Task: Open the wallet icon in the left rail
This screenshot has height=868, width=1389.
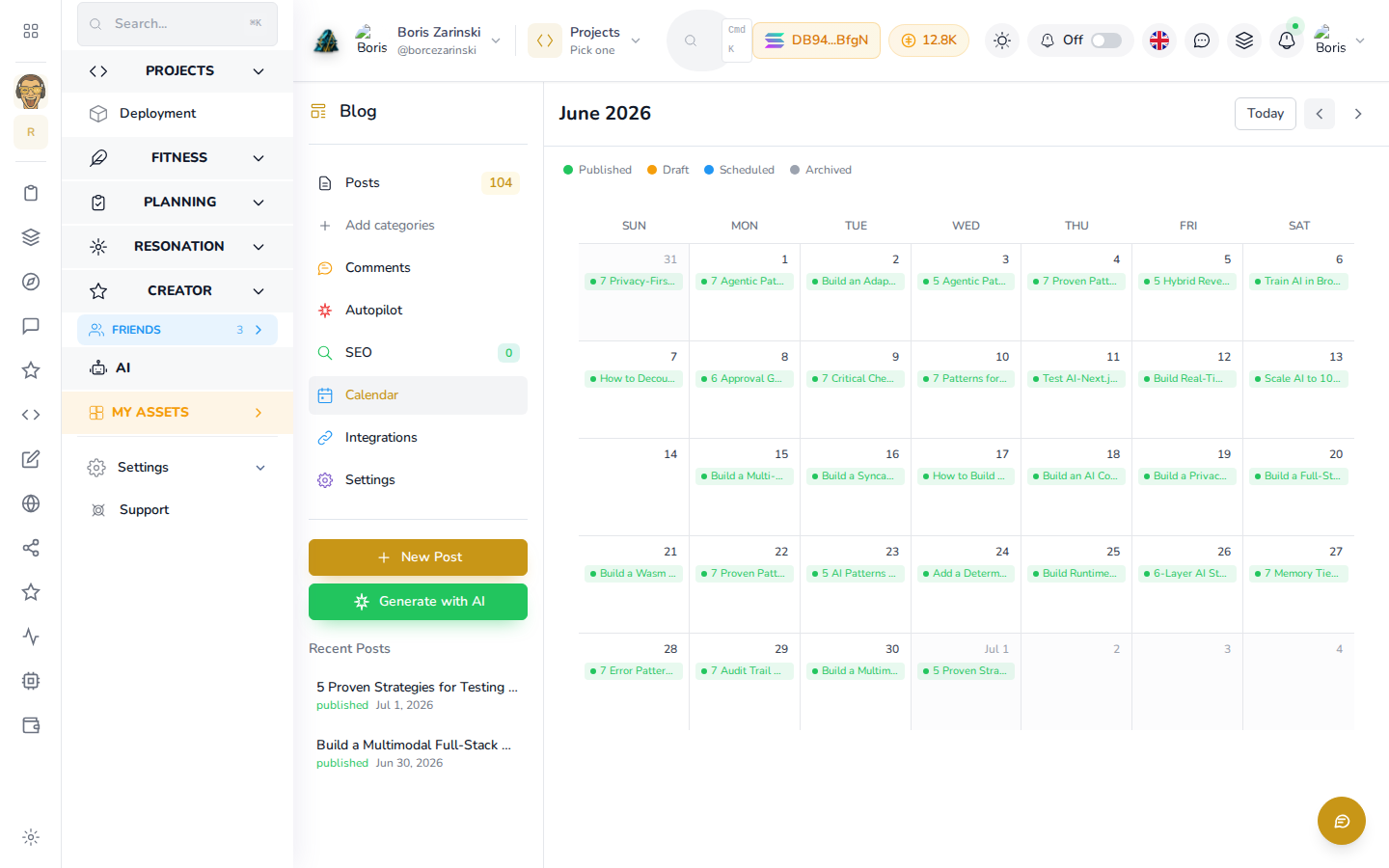Action: 31,725
